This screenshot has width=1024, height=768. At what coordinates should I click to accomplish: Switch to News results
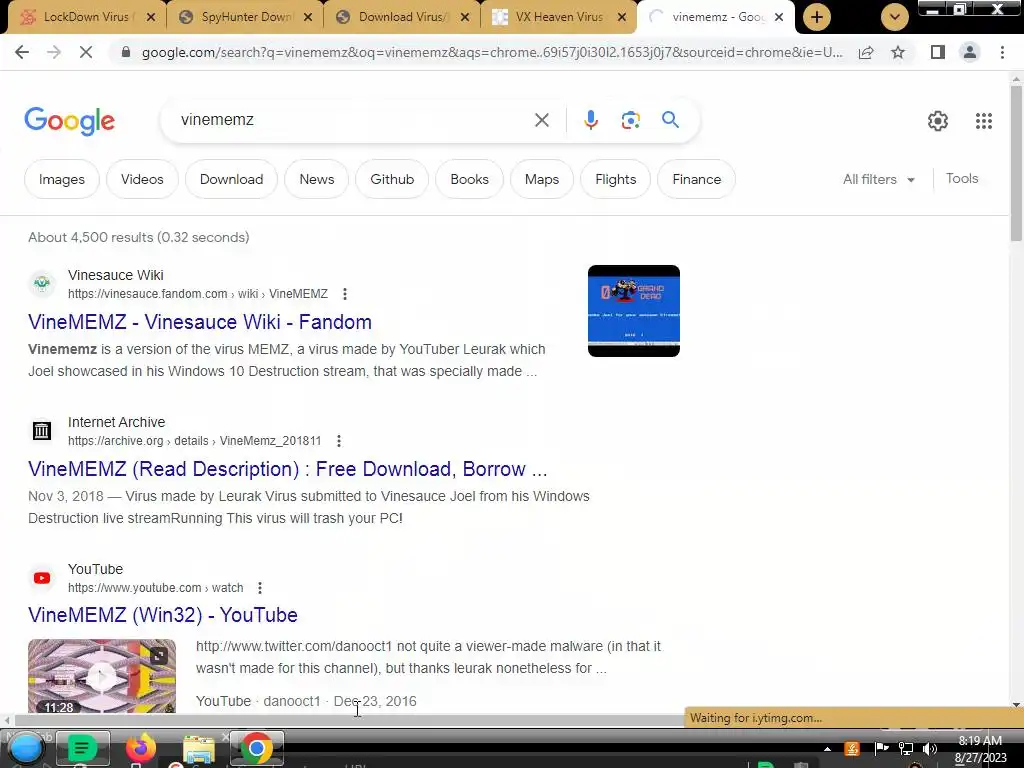click(317, 179)
